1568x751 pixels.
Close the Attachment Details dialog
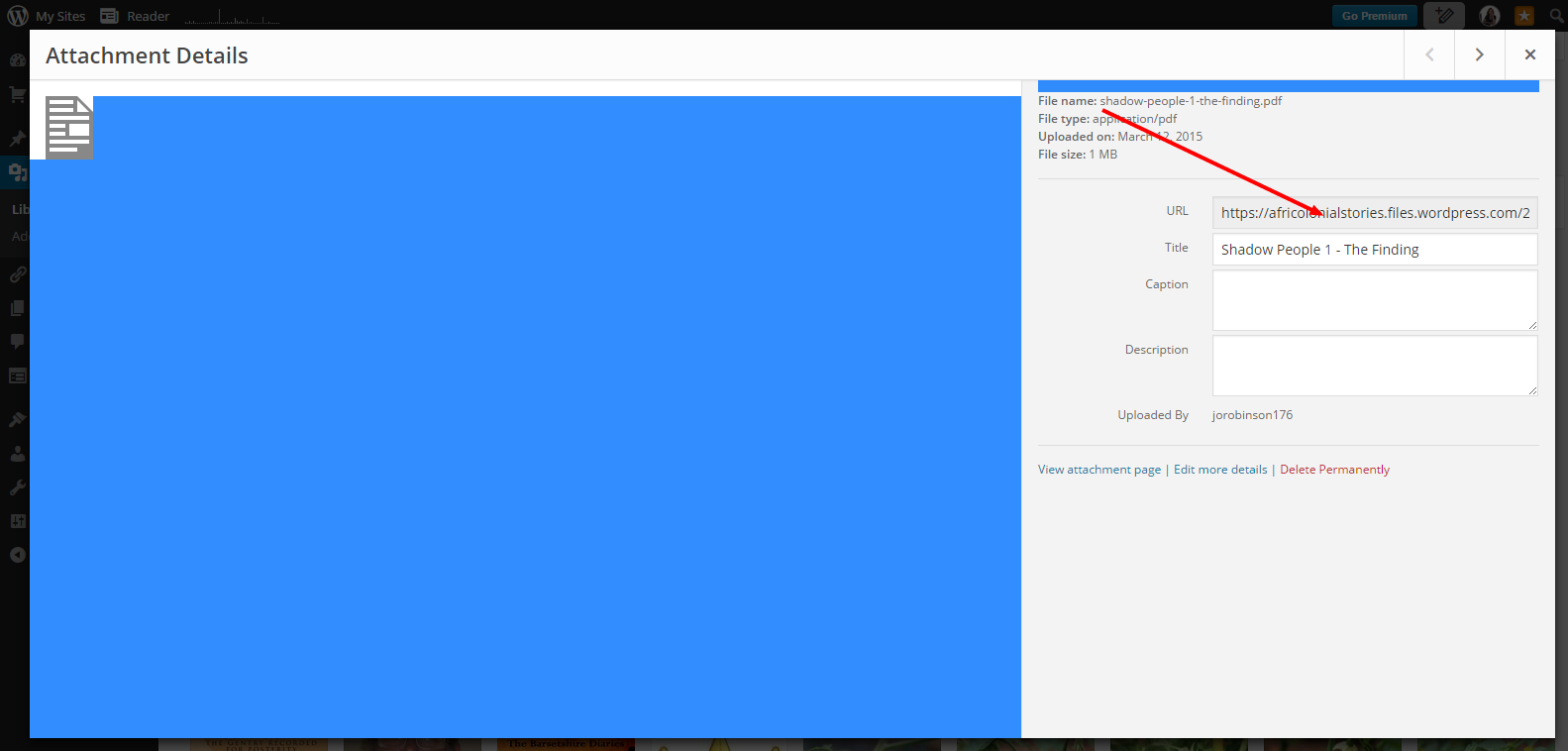point(1530,54)
